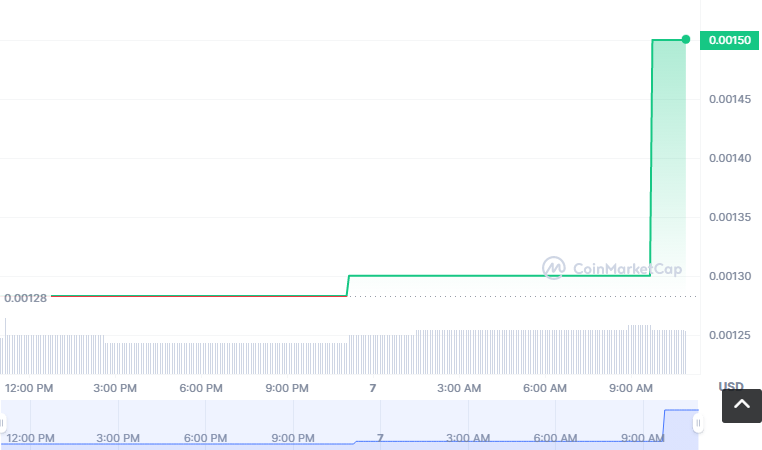762x450 pixels.
Task: Click the 9:00 PM label in the range navigator
Action: [x=293, y=438]
